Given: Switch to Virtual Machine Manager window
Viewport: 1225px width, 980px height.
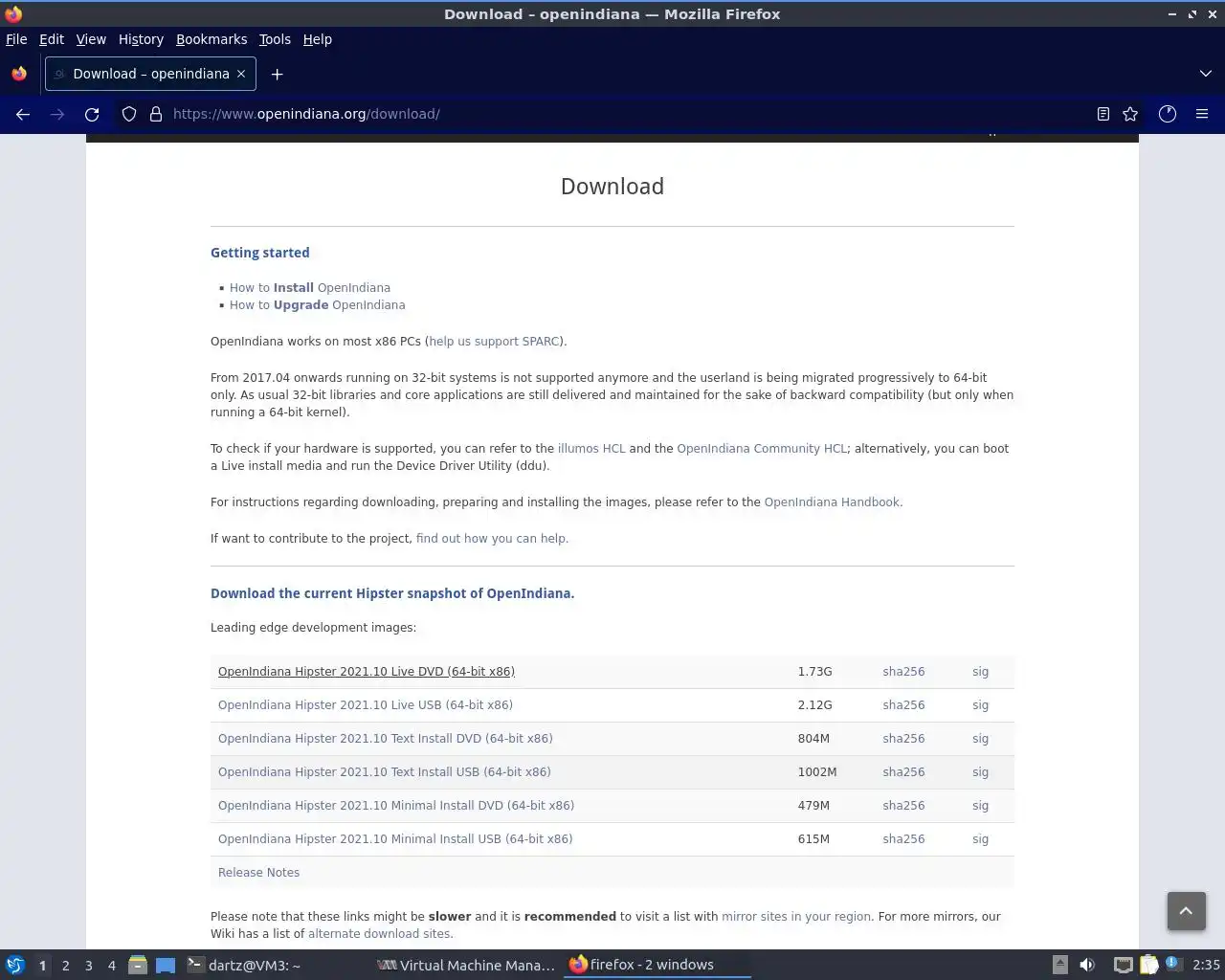Looking at the screenshot, I should pyautogui.click(x=467, y=965).
